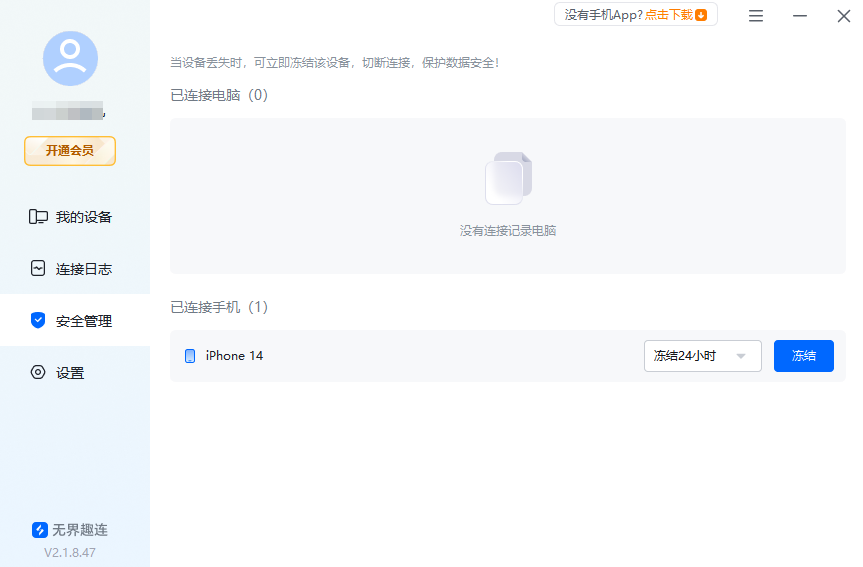This screenshot has width=863, height=567.
Task: Click the empty computer list placeholder icon
Action: [x=508, y=178]
